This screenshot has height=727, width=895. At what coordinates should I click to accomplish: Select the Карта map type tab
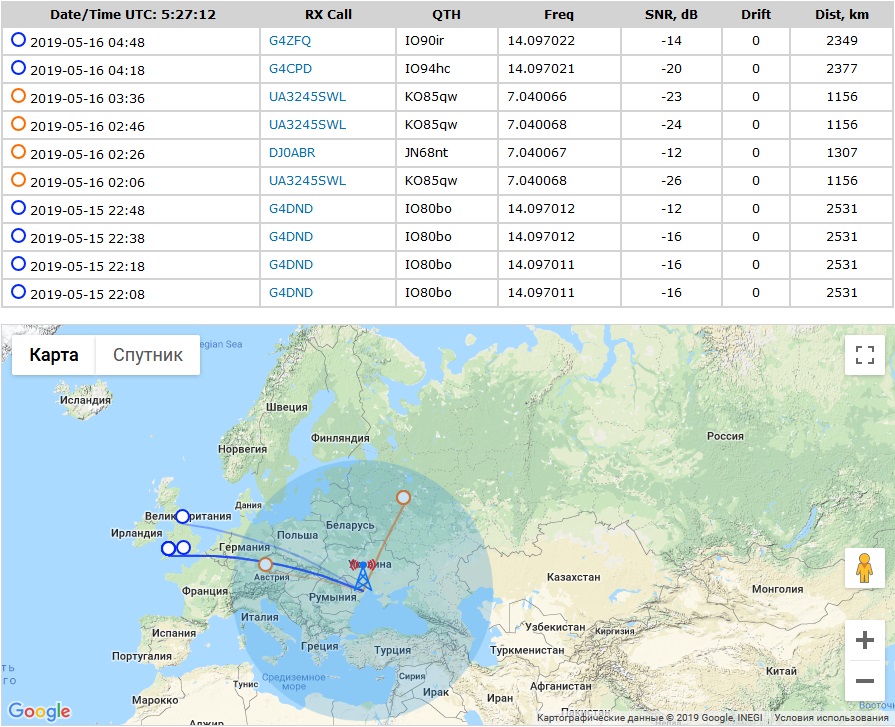click(54, 355)
